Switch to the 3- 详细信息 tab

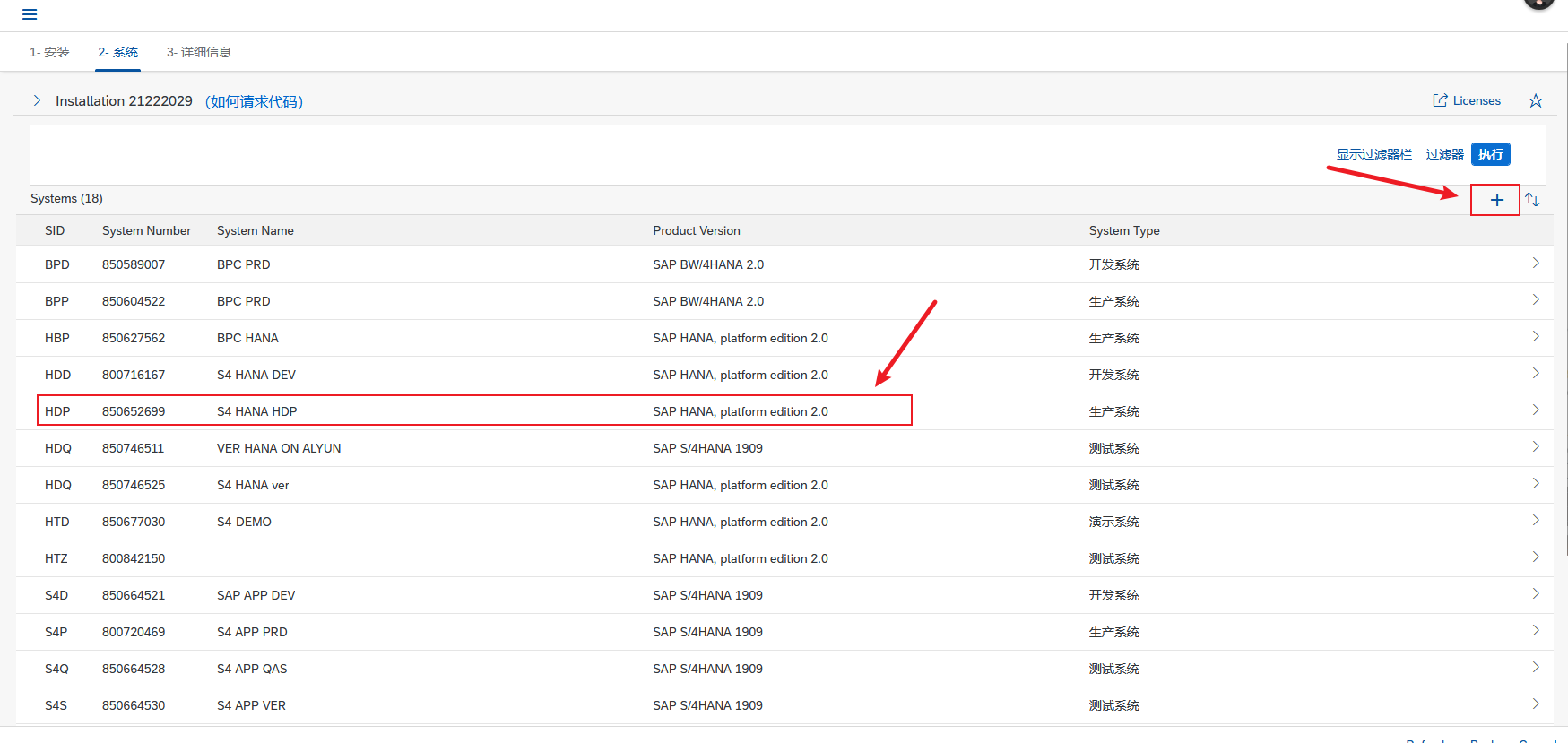tap(199, 52)
